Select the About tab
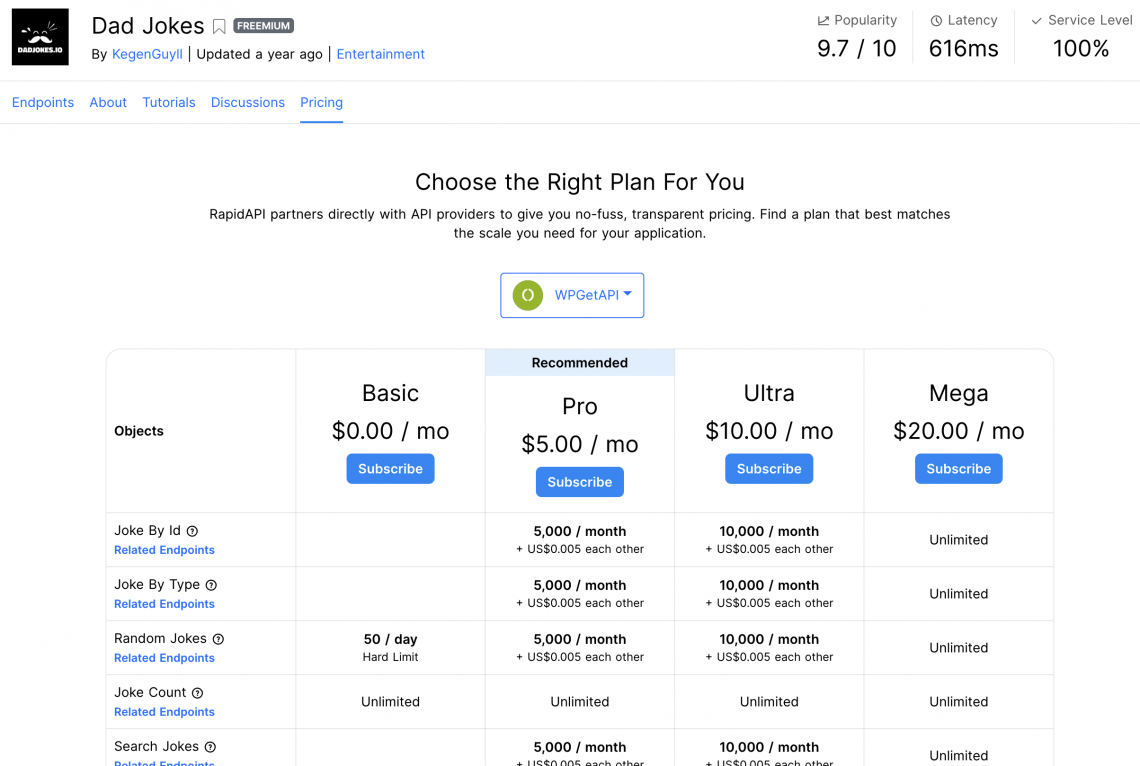Viewport: 1140px width, 766px height. [108, 102]
